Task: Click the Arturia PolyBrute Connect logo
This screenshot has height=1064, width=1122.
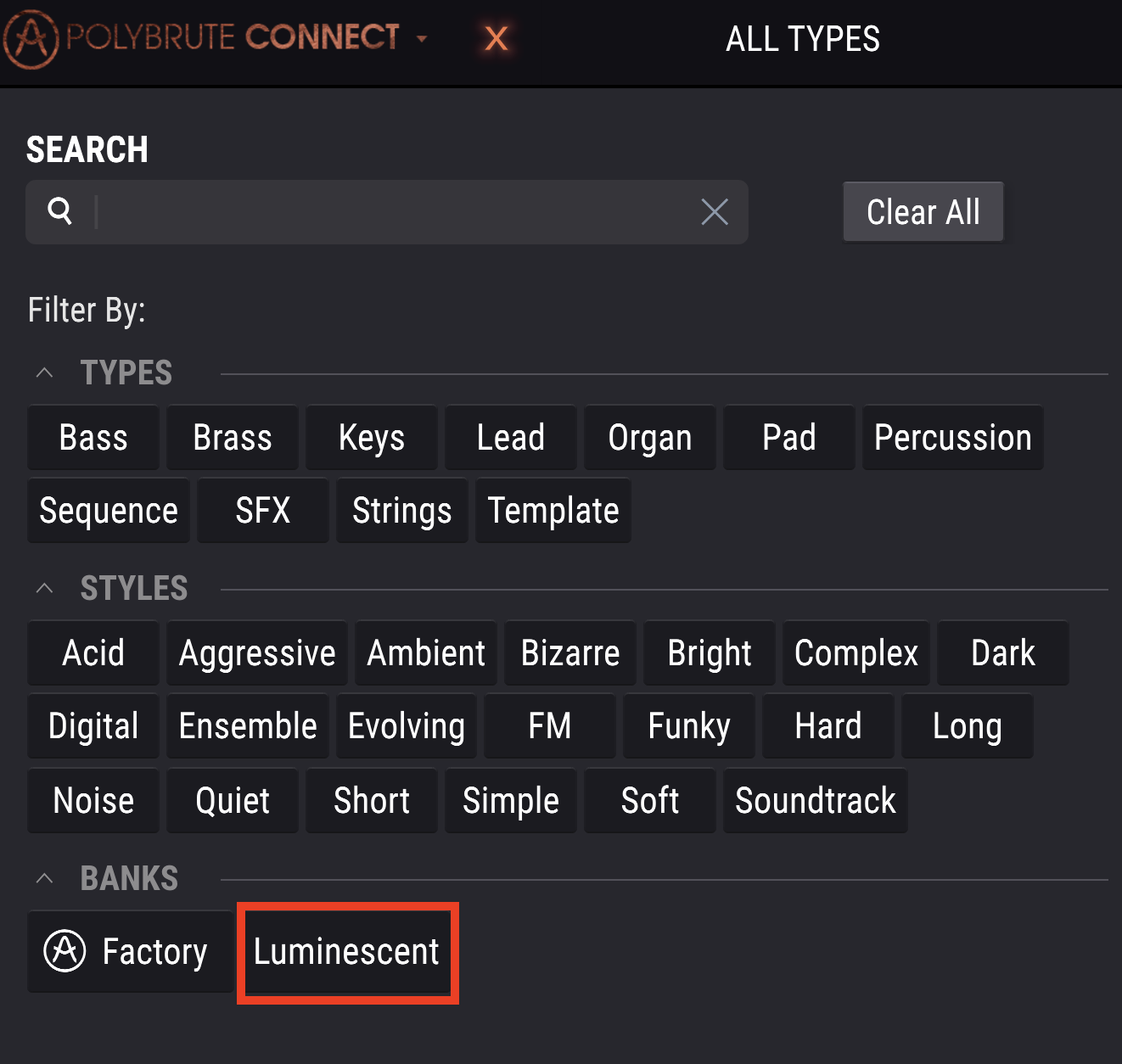Action: [x=201, y=38]
